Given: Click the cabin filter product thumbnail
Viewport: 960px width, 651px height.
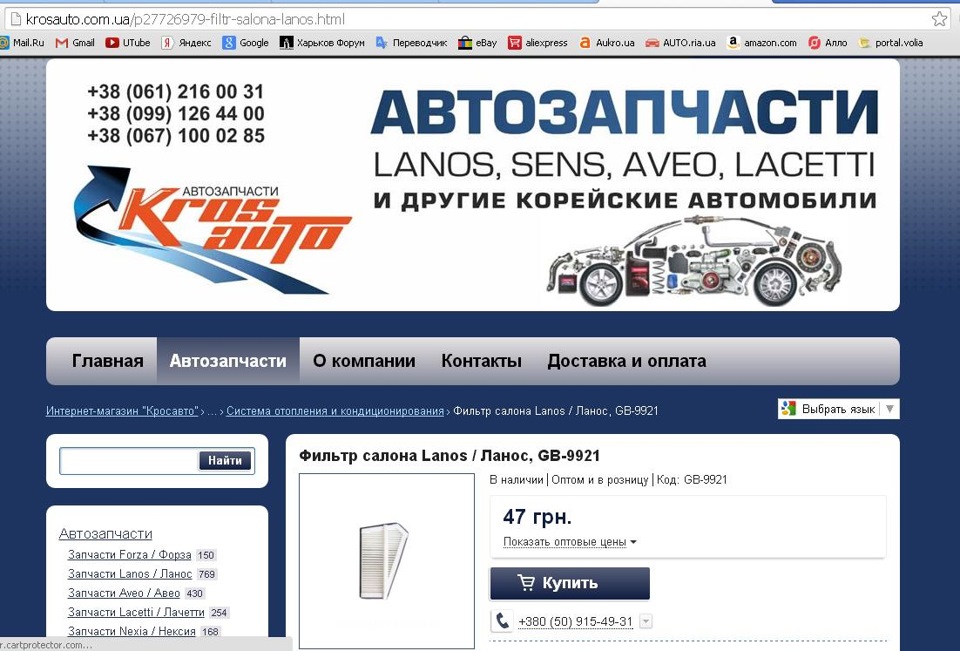Looking at the screenshot, I should tap(386, 560).
